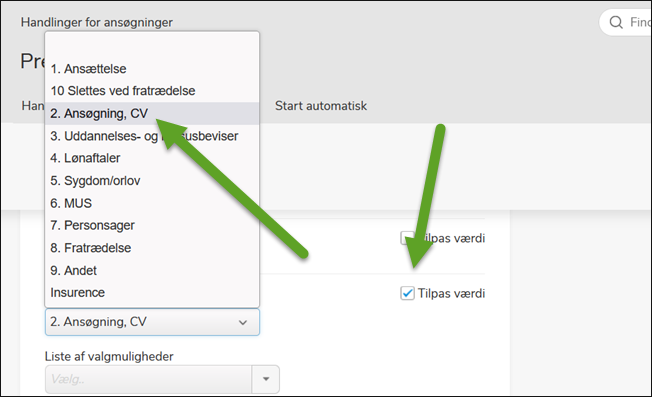Check the upper unchecked 'Tilpas værdi' checkbox

(407, 238)
